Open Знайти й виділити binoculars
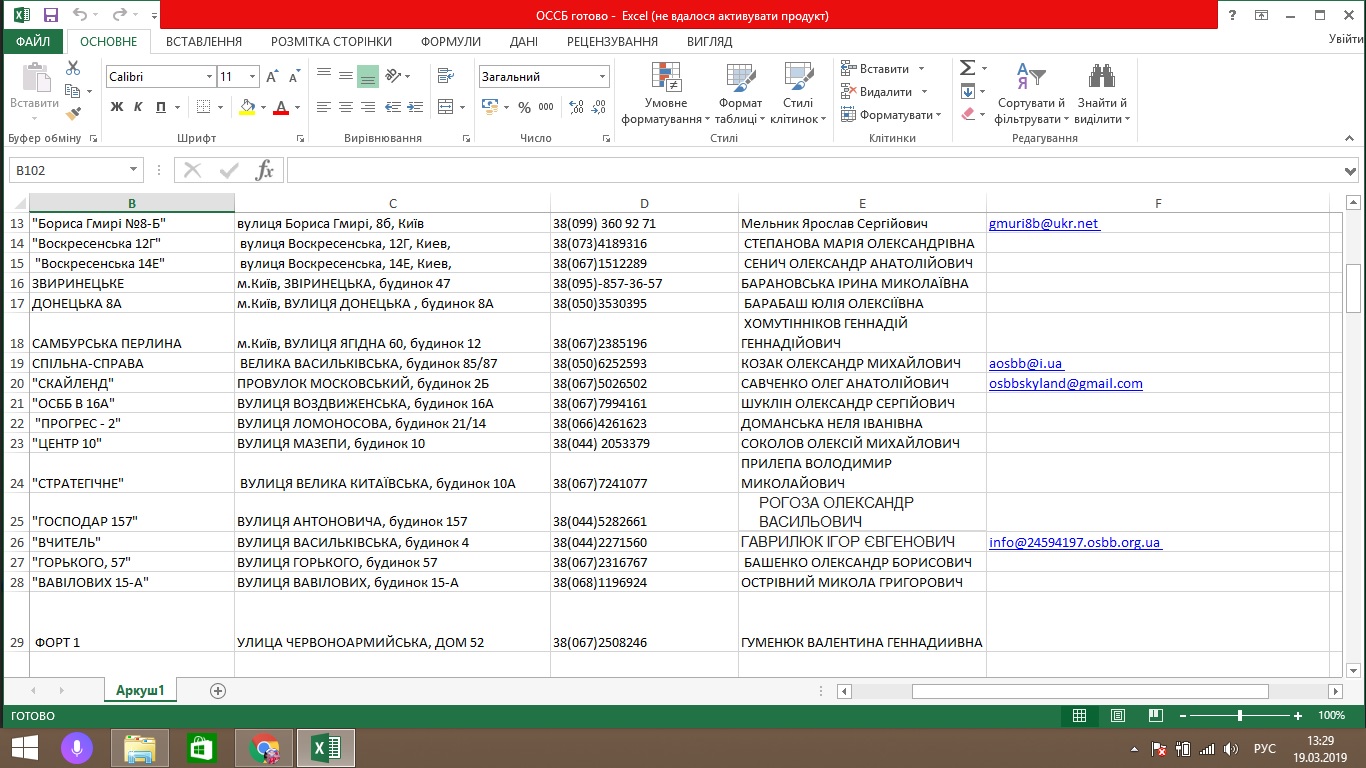1366x768 pixels. tap(1102, 94)
